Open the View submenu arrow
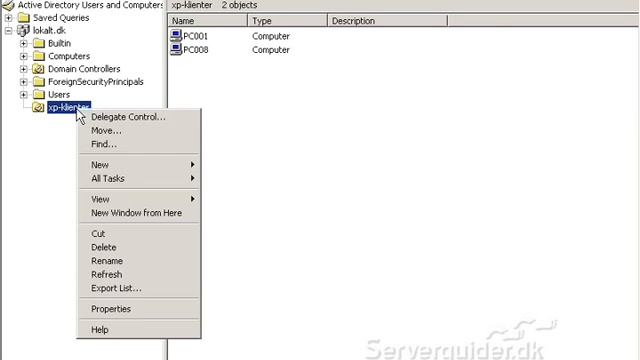 (x=192, y=199)
